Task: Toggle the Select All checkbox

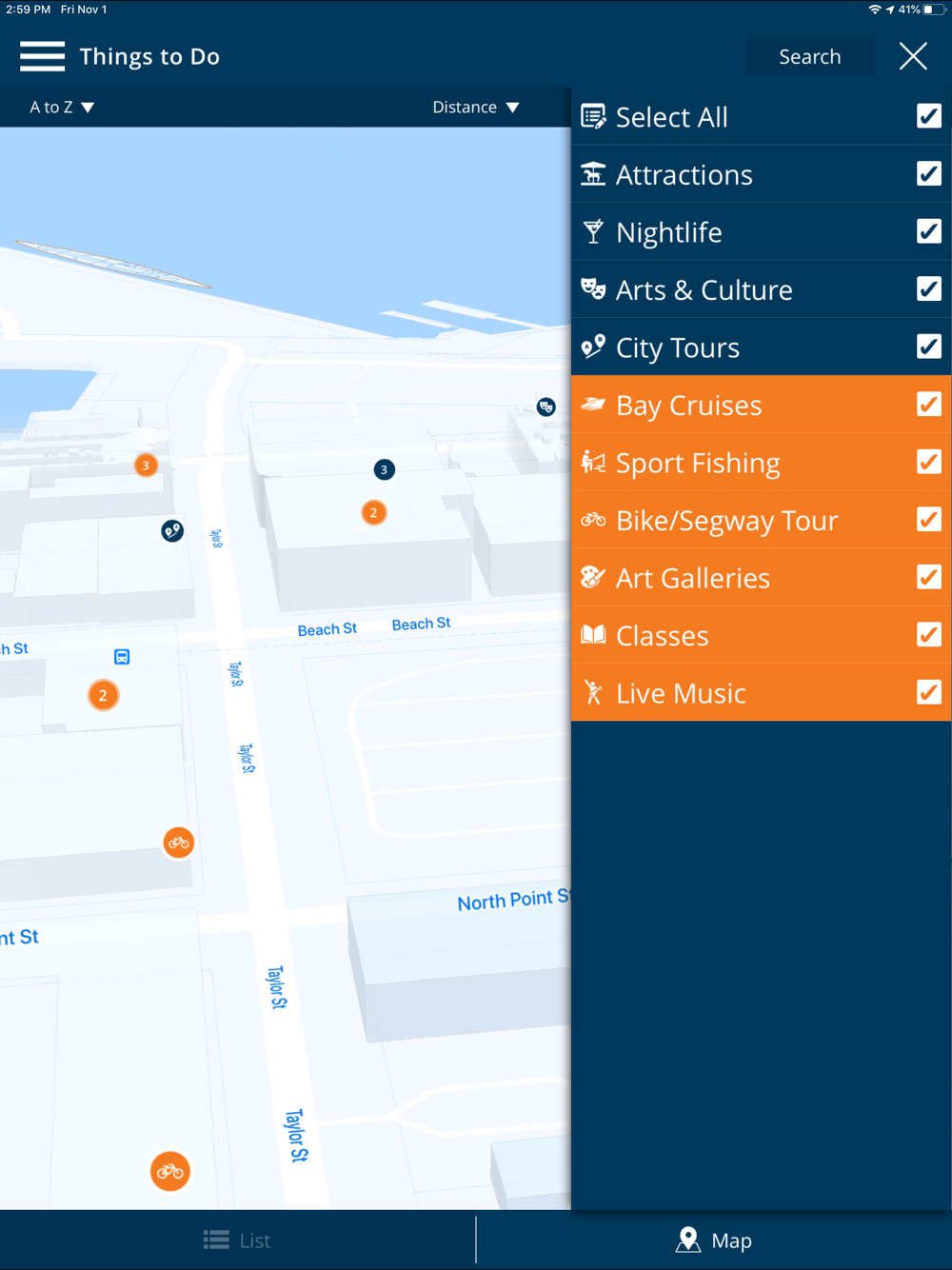Action: click(x=929, y=116)
